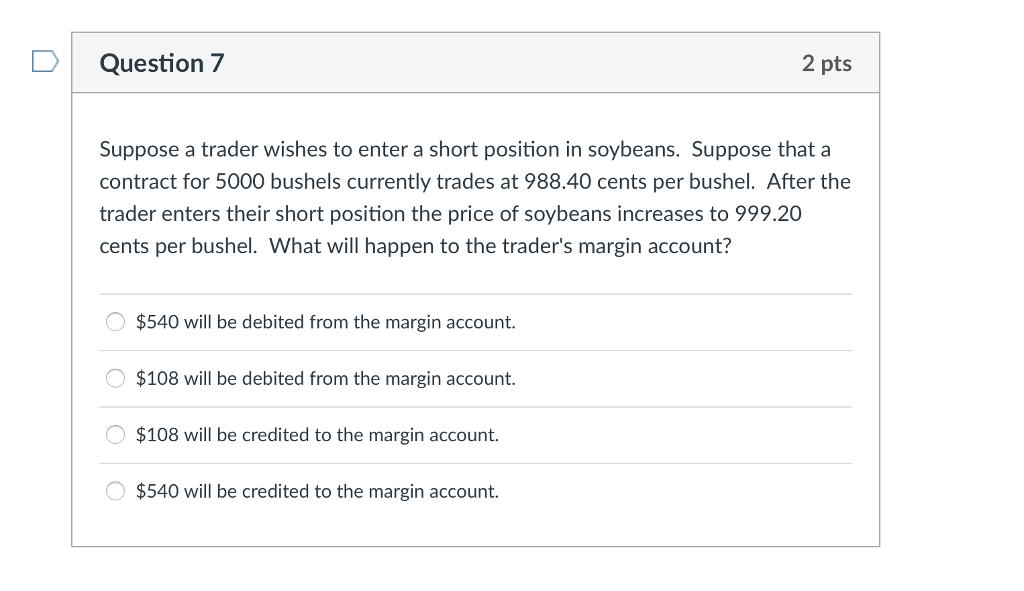Click the 2 pts label

point(827,62)
